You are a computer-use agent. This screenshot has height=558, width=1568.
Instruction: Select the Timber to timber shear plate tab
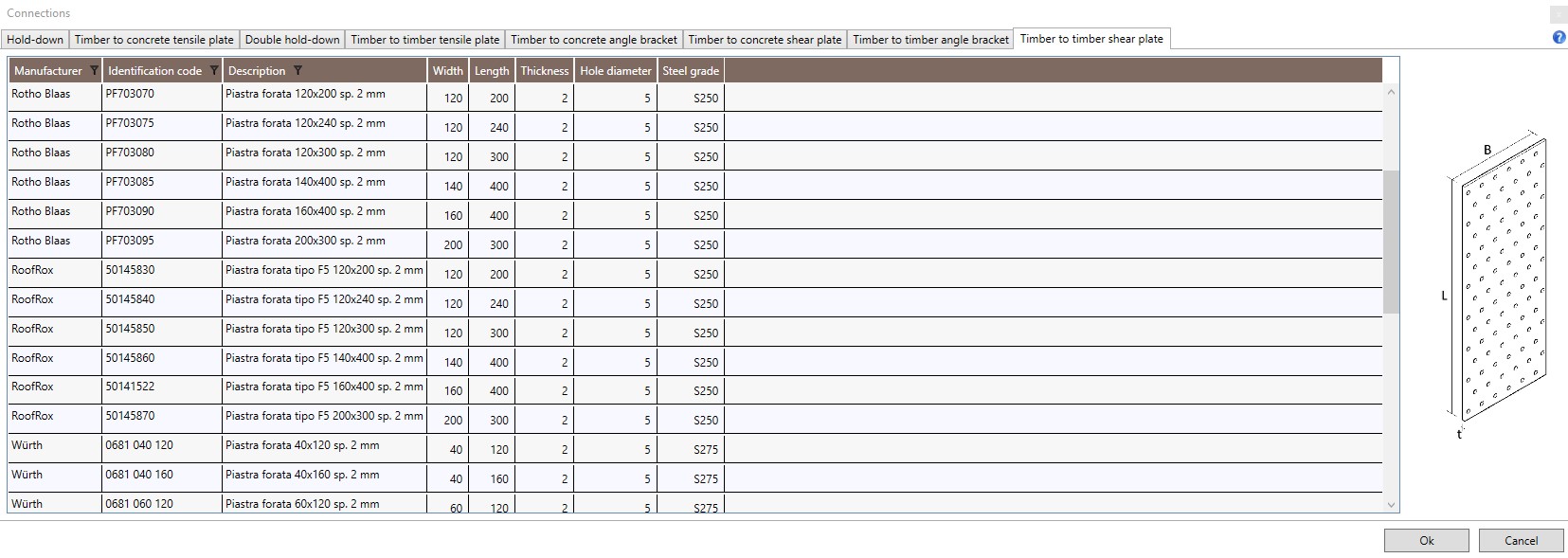(x=1091, y=39)
